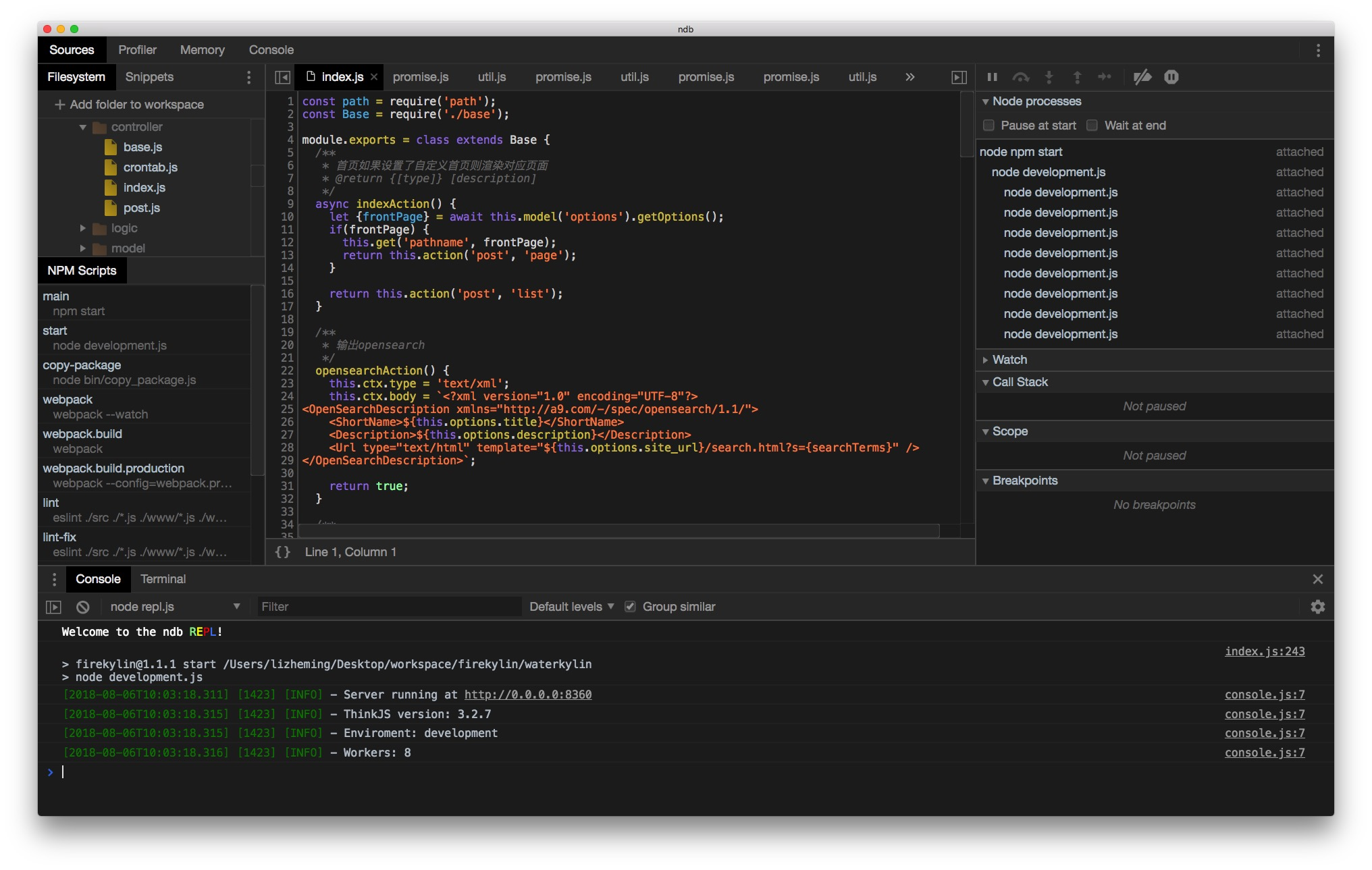Open the Terminal drawer tab
This screenshot has height=870, width=1372.
click(x=163, y=579)
